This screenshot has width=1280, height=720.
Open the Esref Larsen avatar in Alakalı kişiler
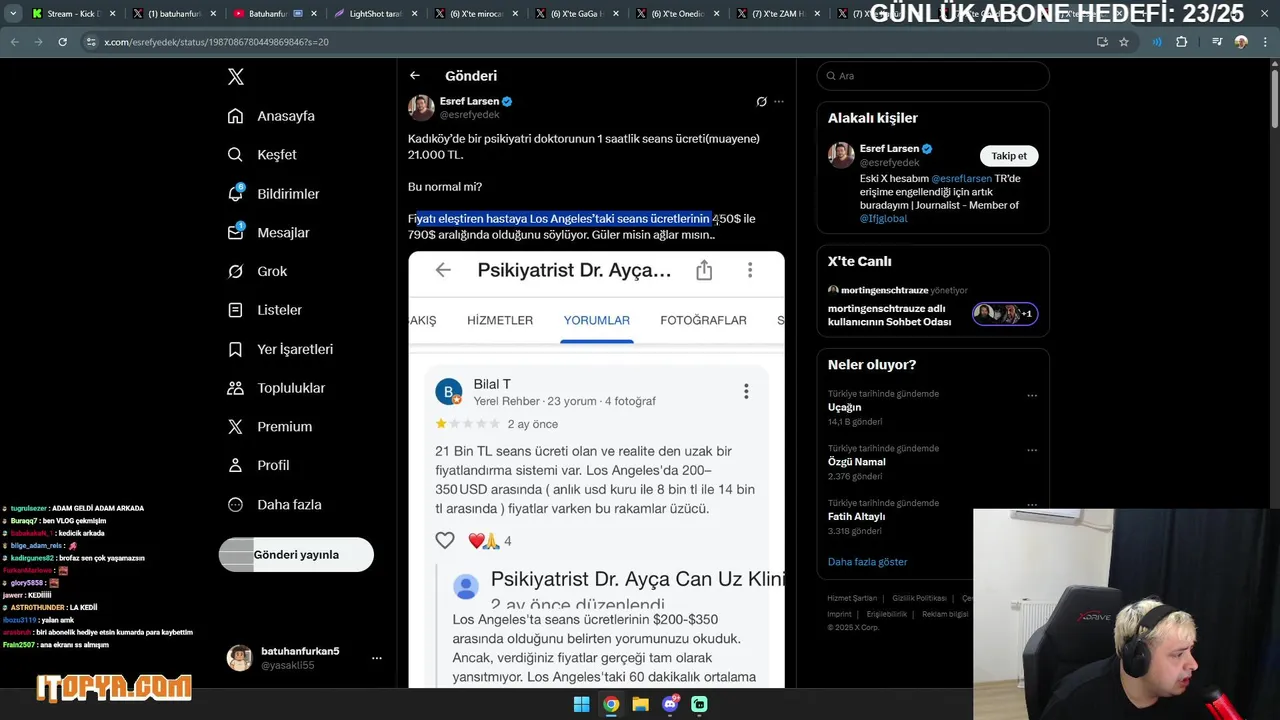coord(841,155)
